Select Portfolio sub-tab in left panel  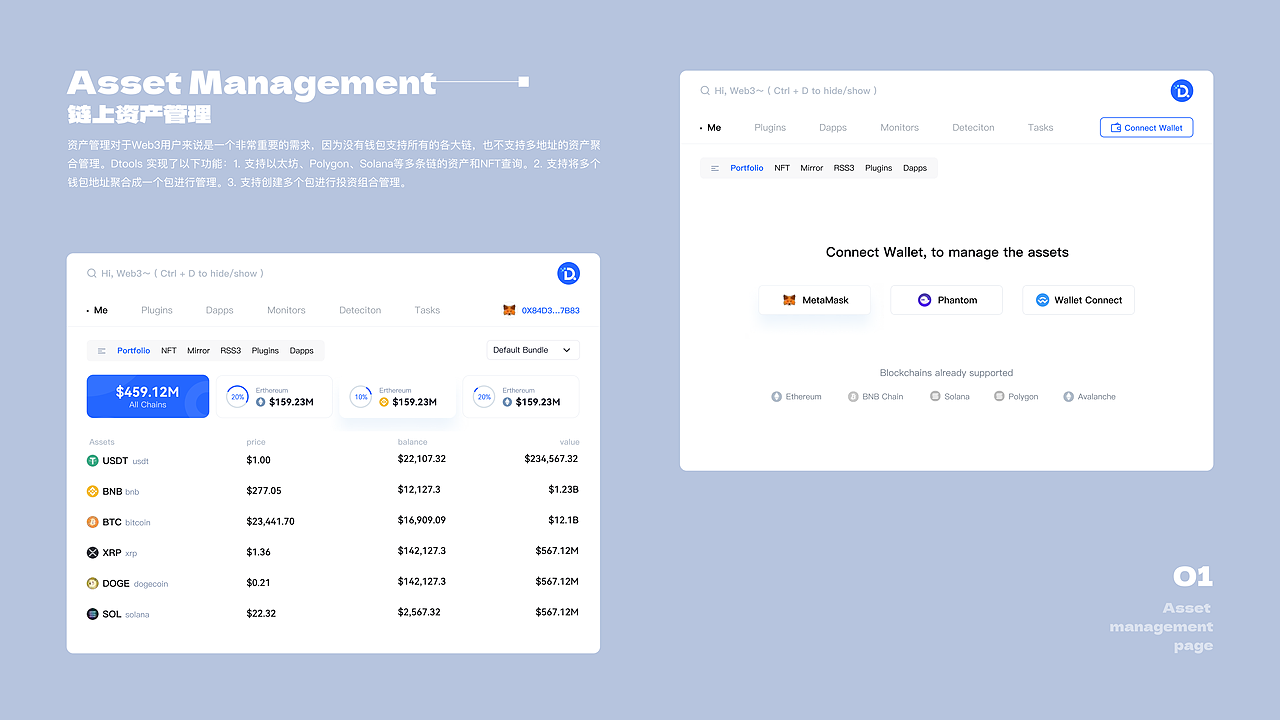pos(134,351)
